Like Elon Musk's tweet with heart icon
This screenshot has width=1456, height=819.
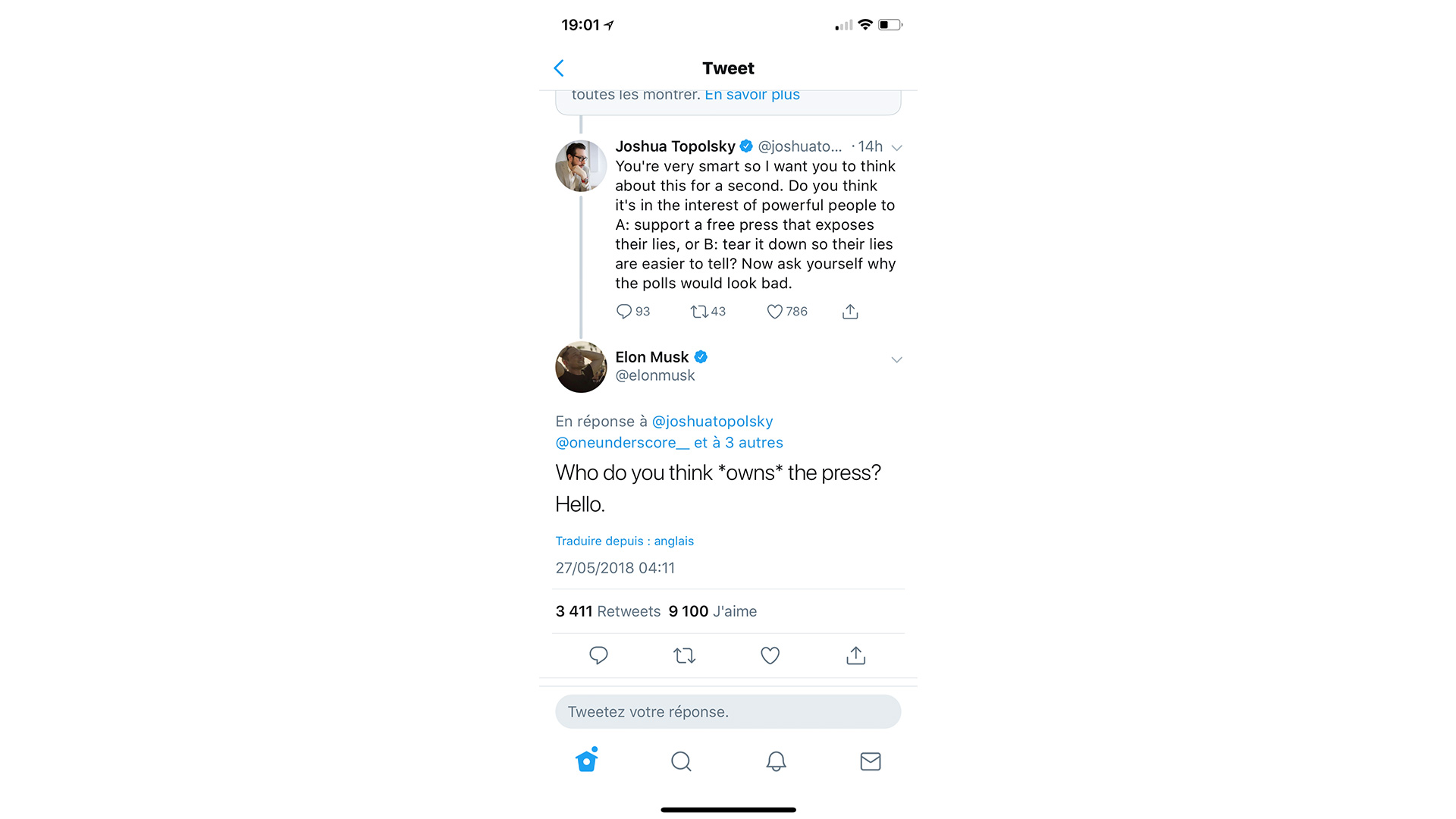[770, 655]
